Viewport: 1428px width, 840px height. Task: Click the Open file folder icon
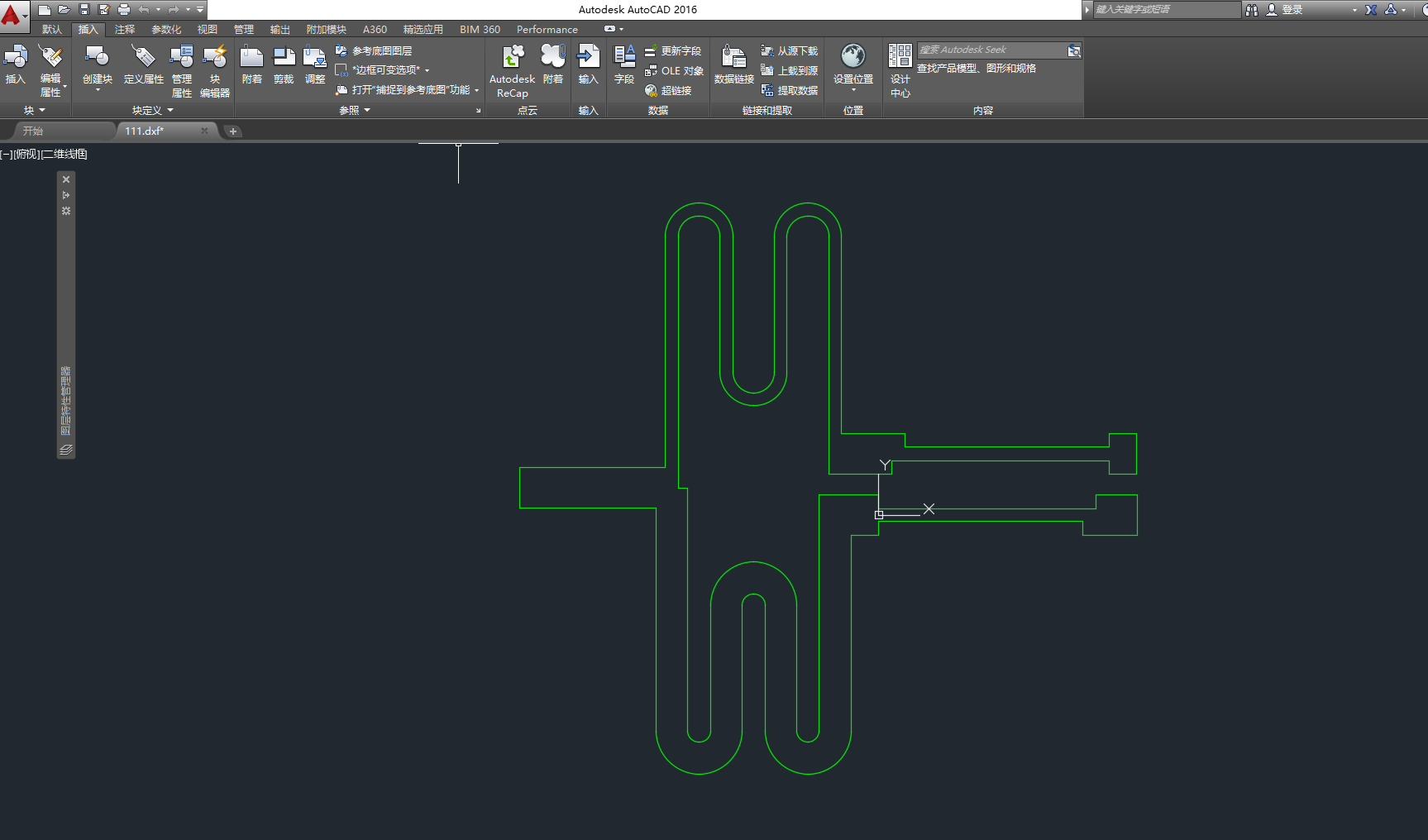[64, 10]
